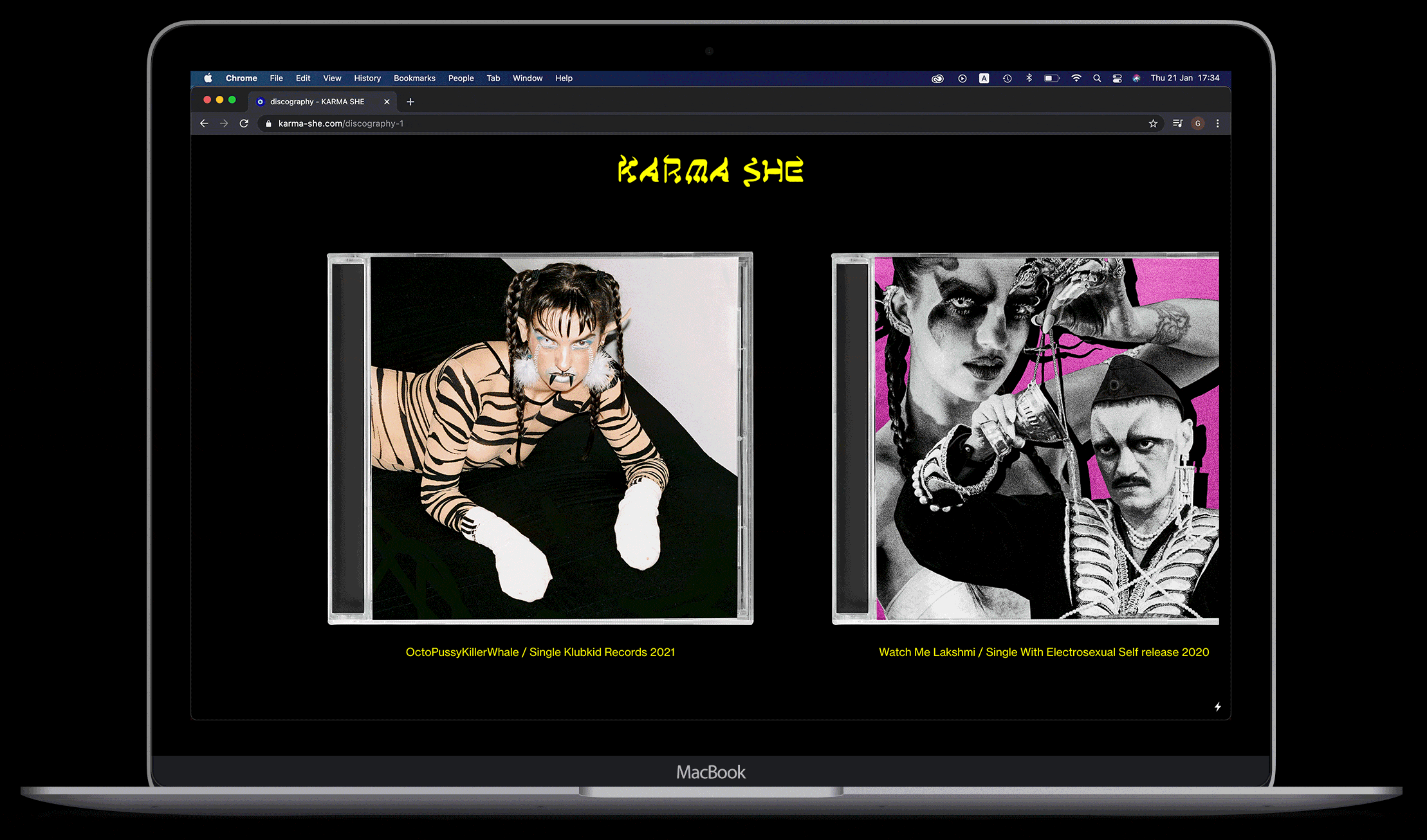The width and height of the screenshot is (1427, 840).
Task: Open the Chrome profile avatar
Action: click(x=1197, y=123)
